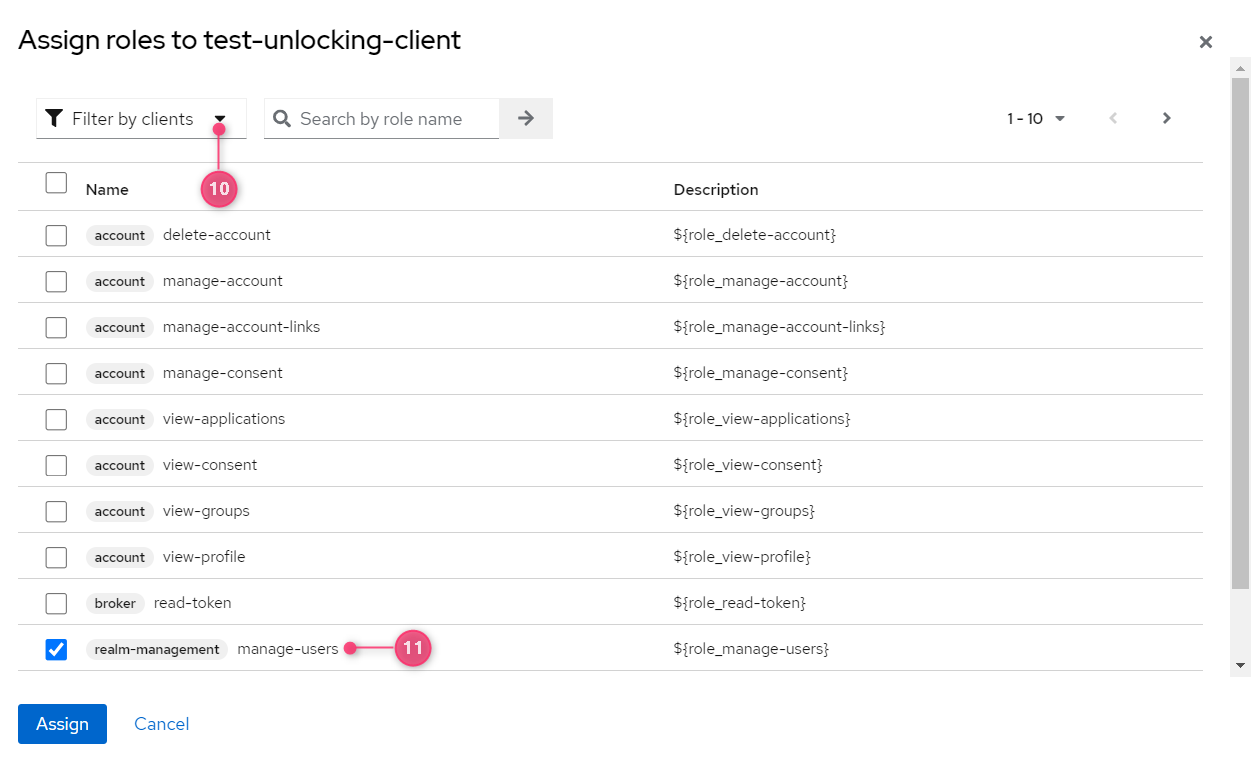1251x766 pixels.
Task: Click the Description column header
Action: tap(716, 189)
